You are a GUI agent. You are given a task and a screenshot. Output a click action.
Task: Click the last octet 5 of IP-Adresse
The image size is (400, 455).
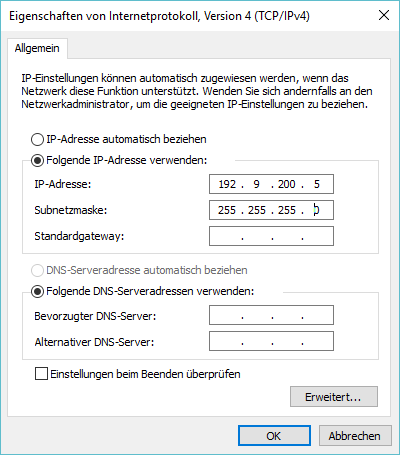point(317,184)
